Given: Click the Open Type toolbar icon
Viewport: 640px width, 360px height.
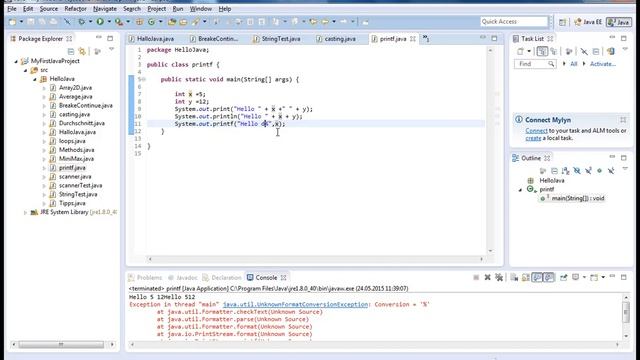Looking at the screenshot, I should (172, 22).
